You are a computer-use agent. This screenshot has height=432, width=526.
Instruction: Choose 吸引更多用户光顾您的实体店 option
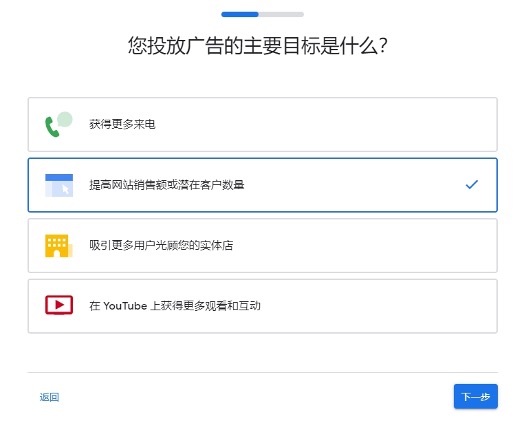pos(263,246)
